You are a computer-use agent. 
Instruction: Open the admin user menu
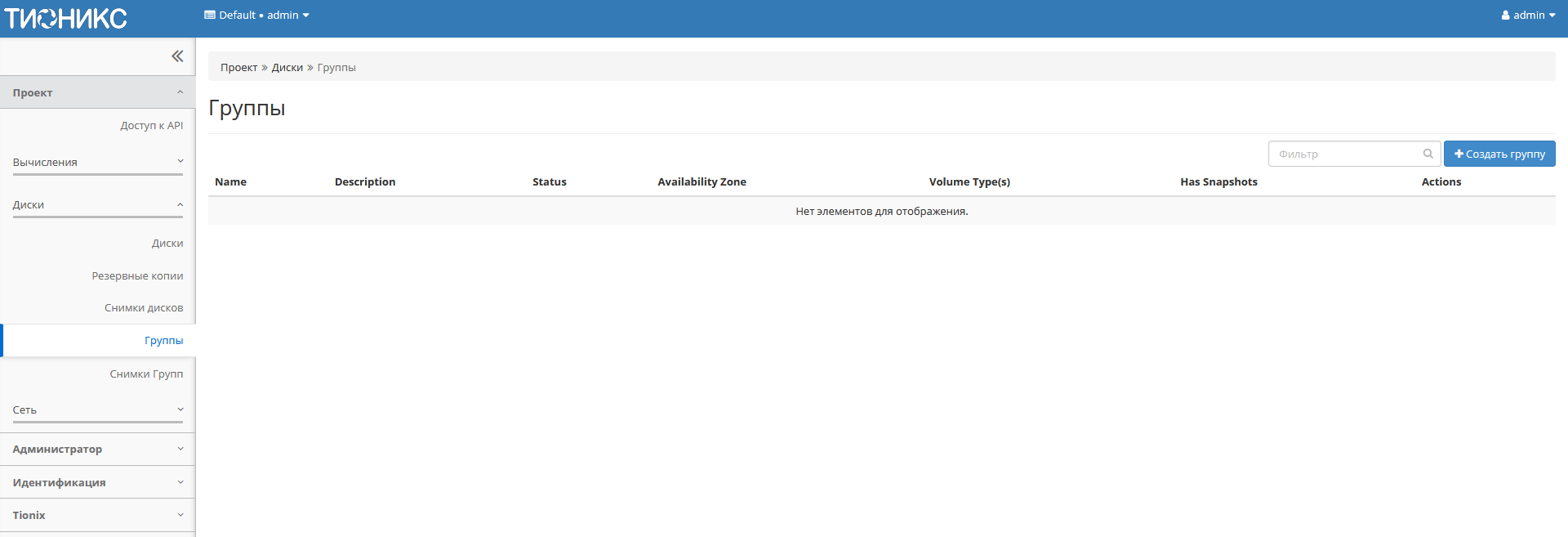[x=1528, y=16]
